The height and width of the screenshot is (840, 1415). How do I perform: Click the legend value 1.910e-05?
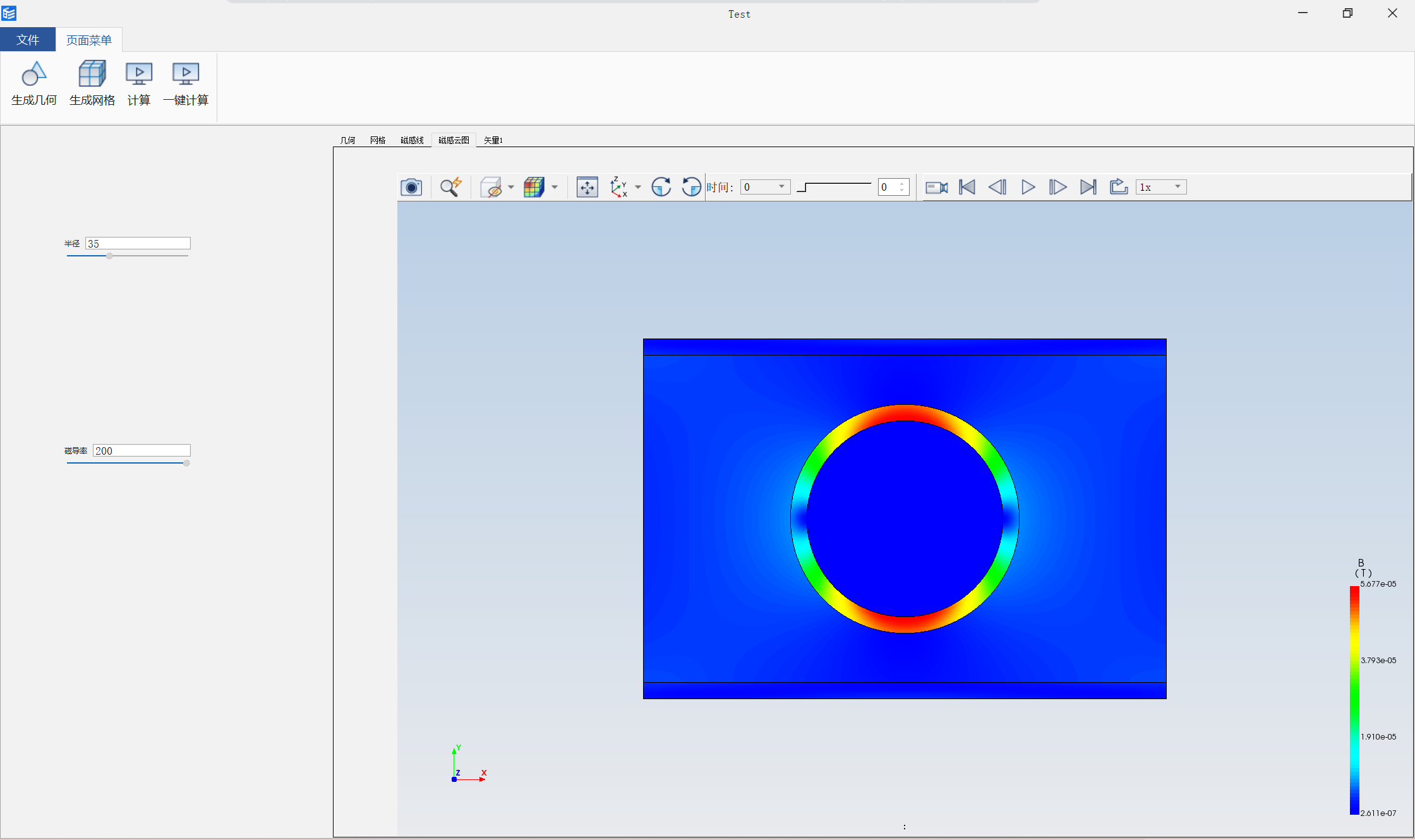[1378, 737]
